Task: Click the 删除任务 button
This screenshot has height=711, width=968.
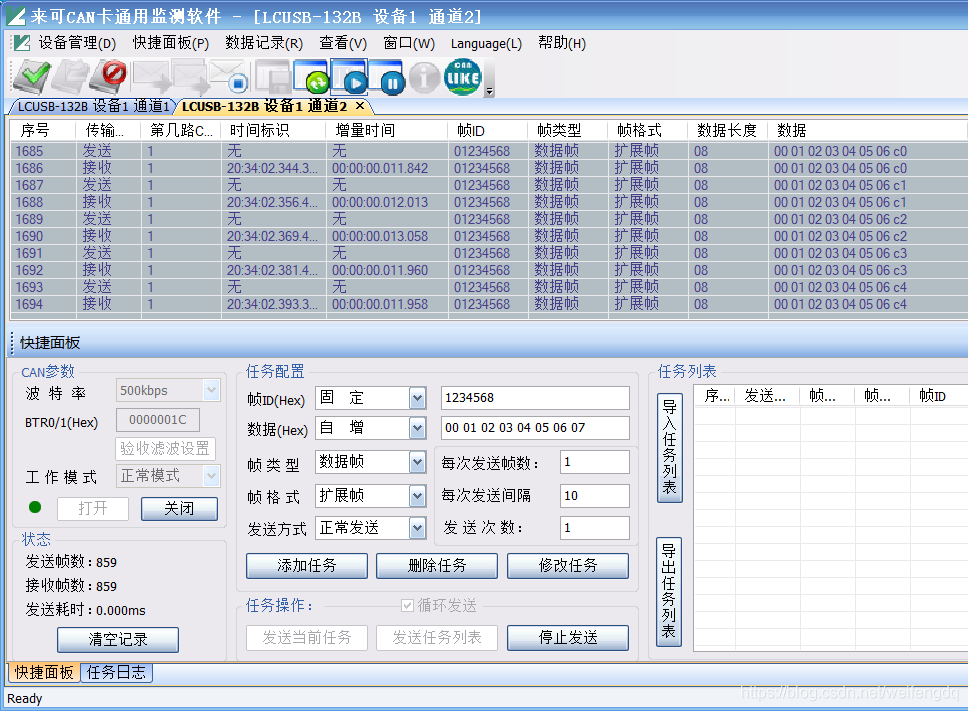Action: pyautogui.click(x=437, y=566)
